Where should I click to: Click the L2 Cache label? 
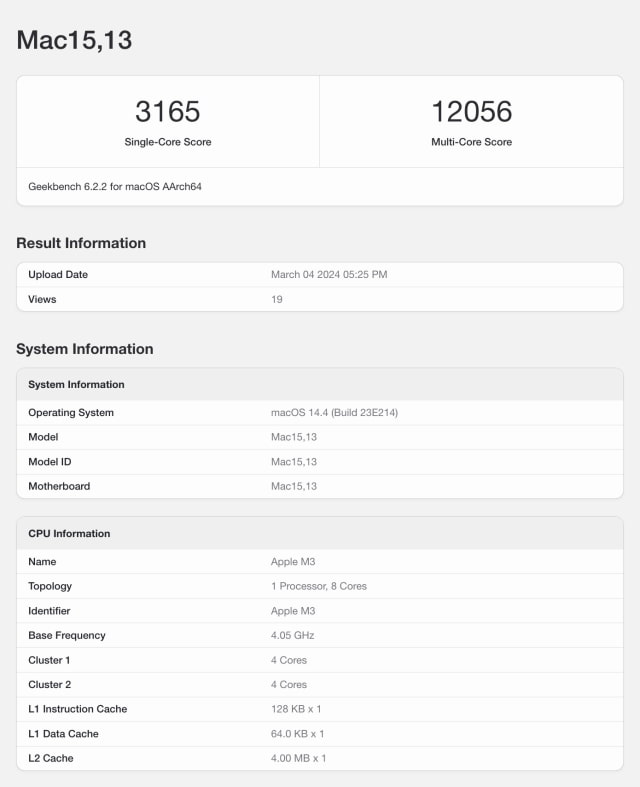point(51,758)
